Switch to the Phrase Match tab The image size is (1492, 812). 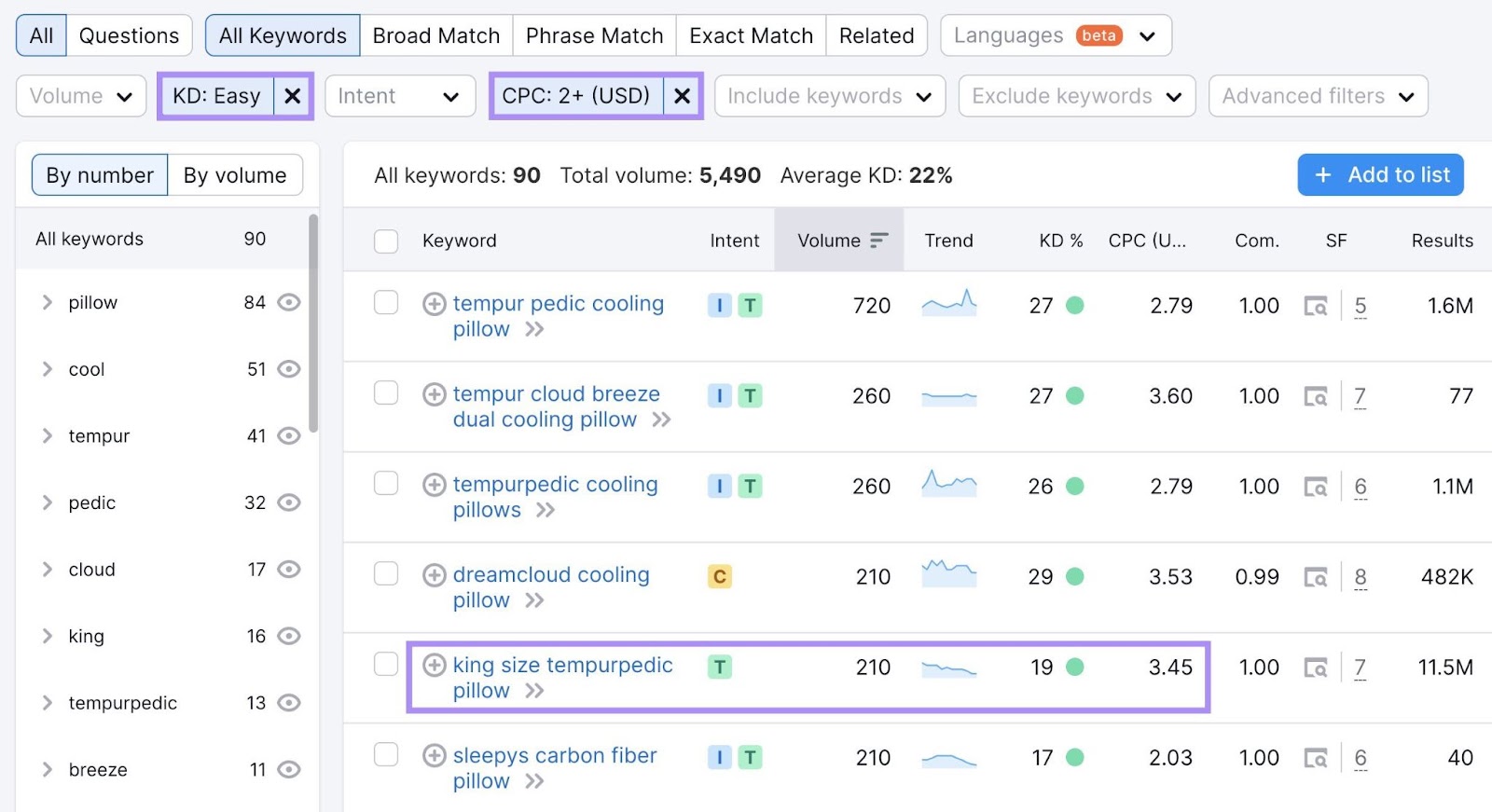tap(594, 35)
